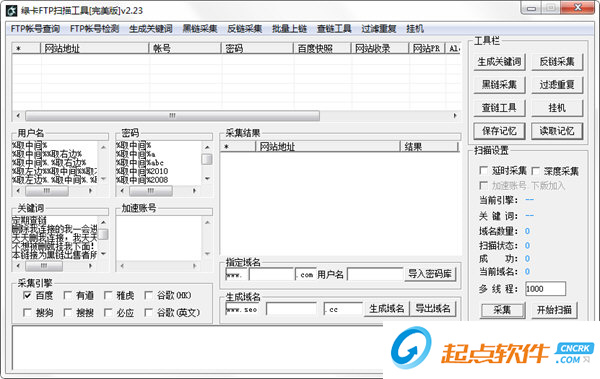Click the 保存记忆 button
The height and width of the screenshot is (379, 600).
(x=499, y=131)
